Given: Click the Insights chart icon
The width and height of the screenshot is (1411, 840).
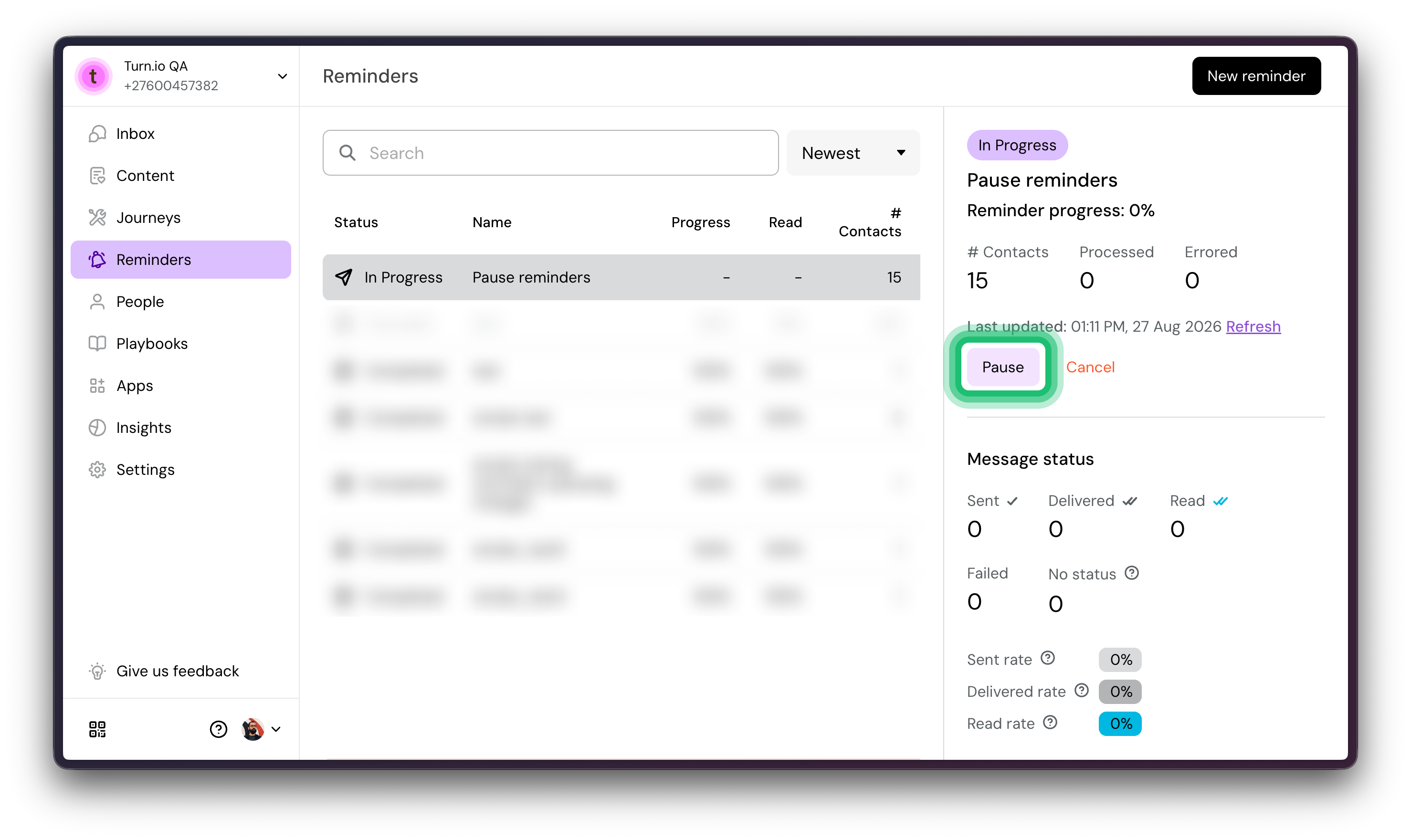Looking at the screenshot, I should [97, 427].
